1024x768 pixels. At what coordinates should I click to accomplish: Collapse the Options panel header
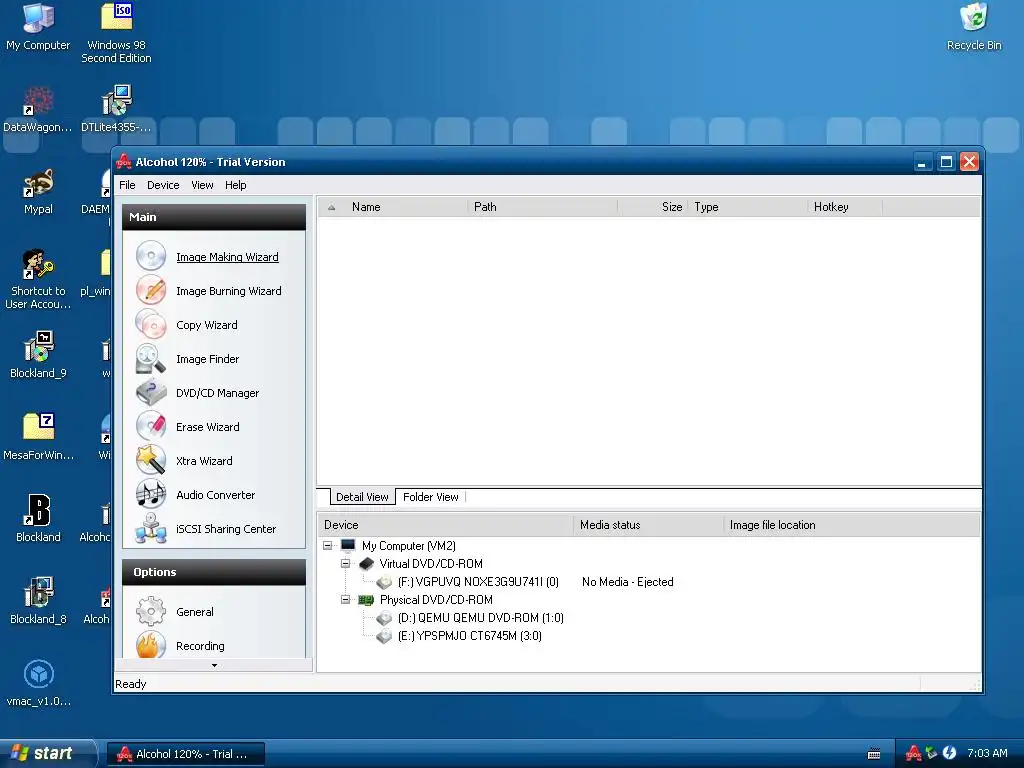click(214, 572)
